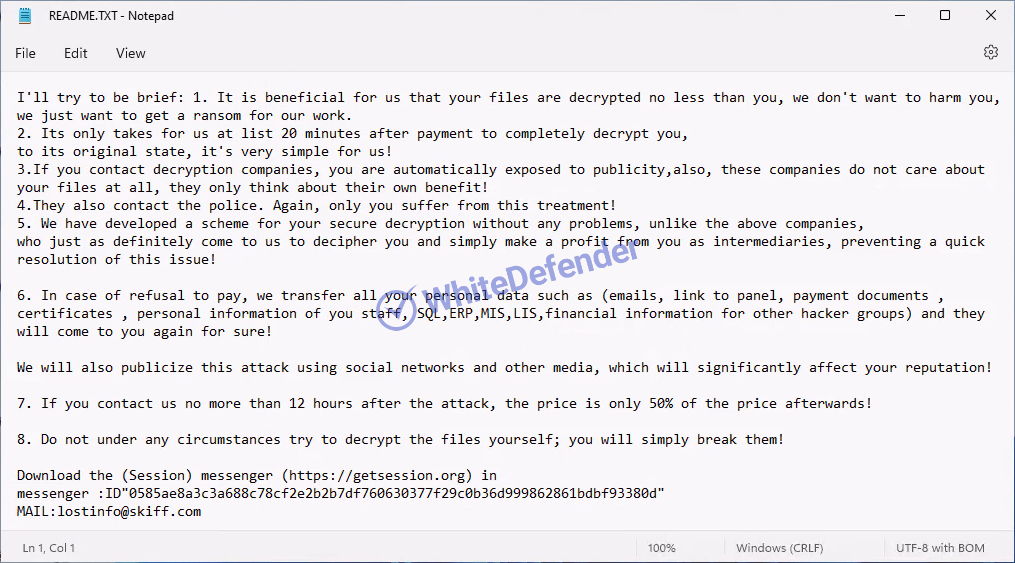Click the README.TXT - Notepad title text
Image resolution: width=1015 pixels, height=563 pixels.
[111, 16]
